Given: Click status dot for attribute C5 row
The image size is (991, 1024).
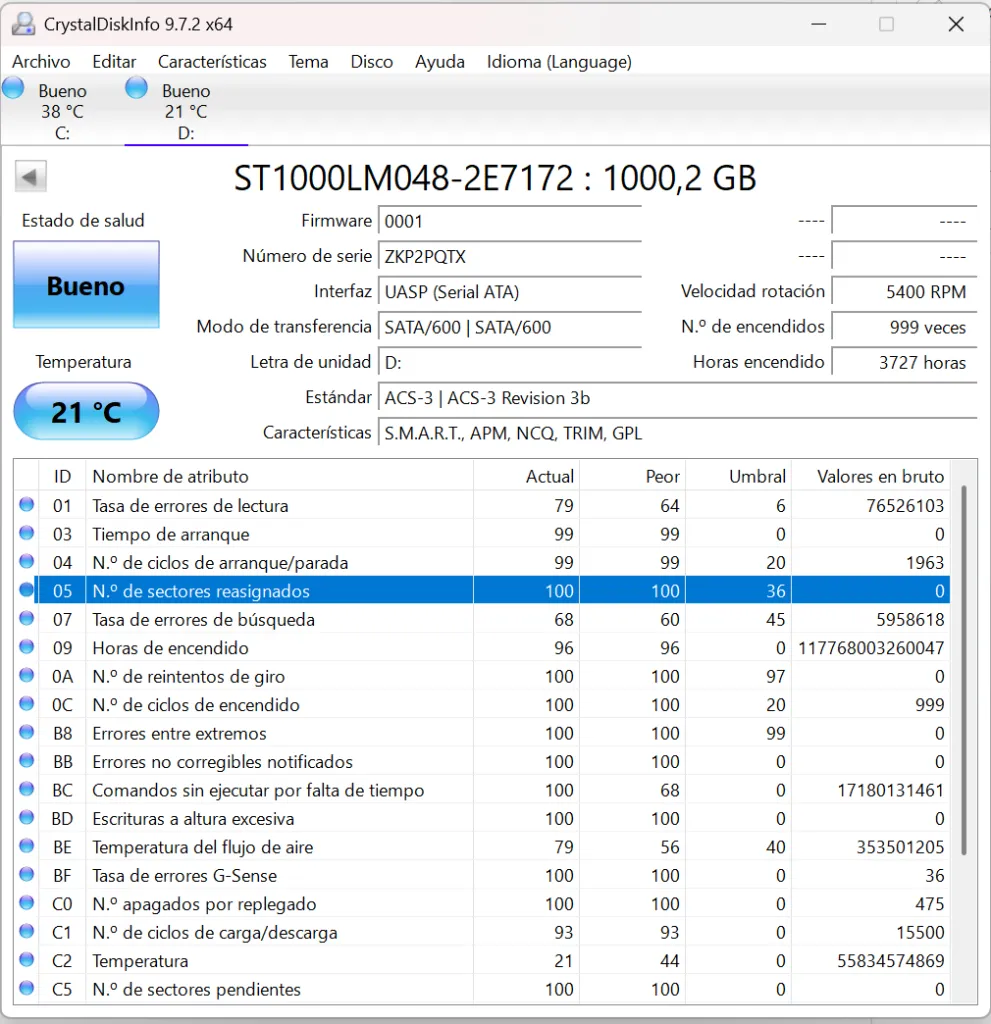Looking at the screenshot, I should 27,988.
